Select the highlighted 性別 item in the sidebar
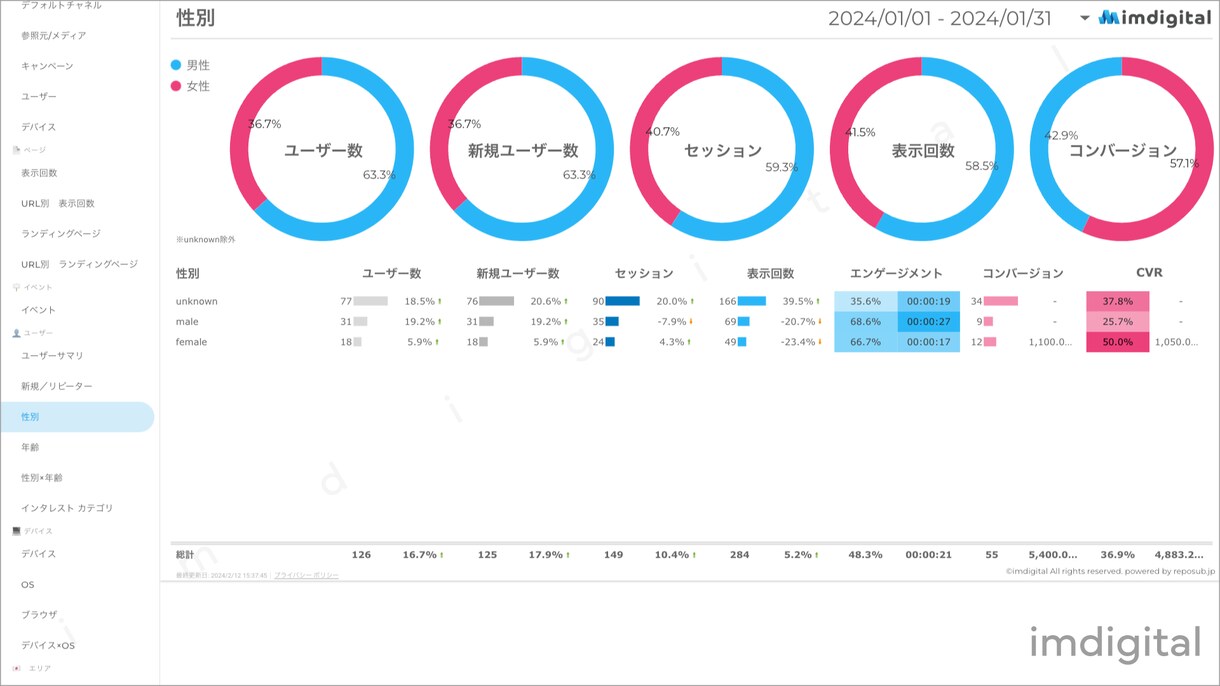The image size is (1220, 686). [77, 417]
